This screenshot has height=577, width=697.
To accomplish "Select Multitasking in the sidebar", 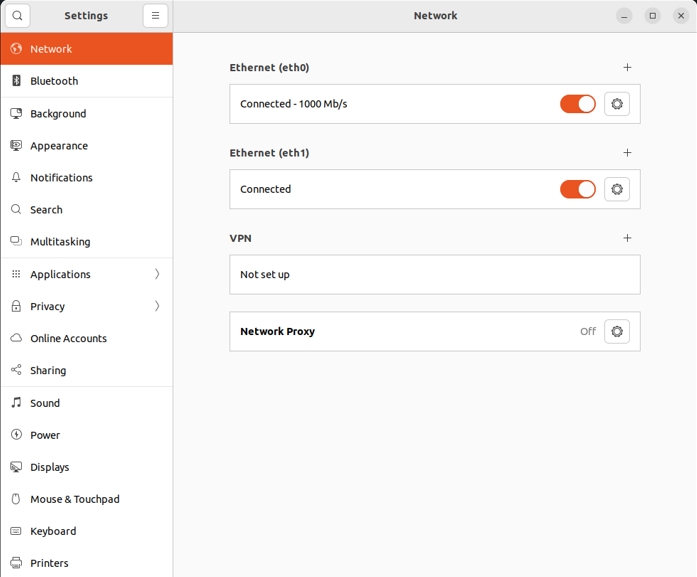I will [87, 241].
